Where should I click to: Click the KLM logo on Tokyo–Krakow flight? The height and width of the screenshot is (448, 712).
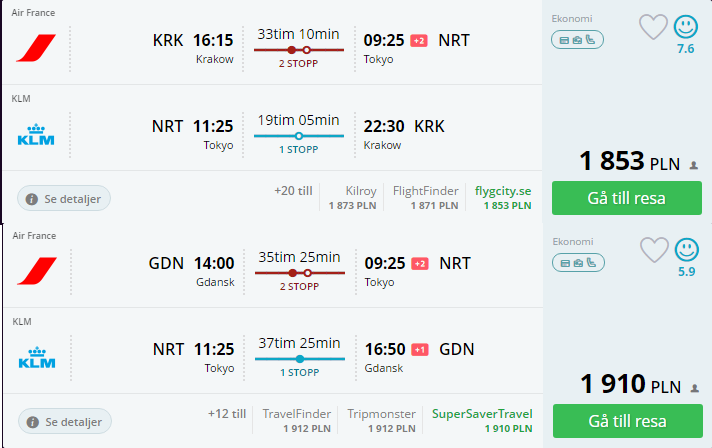point(36,134)
